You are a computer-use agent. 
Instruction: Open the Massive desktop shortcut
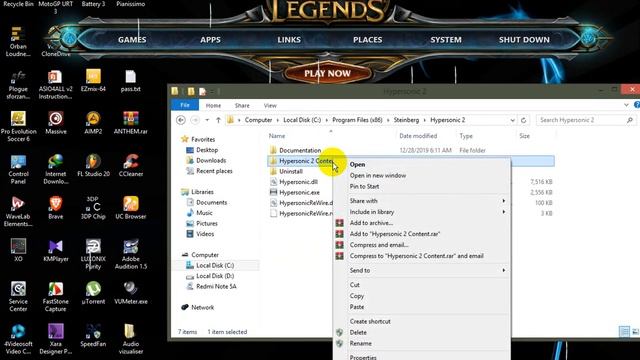pyautogui.click(x=56, y=123)
